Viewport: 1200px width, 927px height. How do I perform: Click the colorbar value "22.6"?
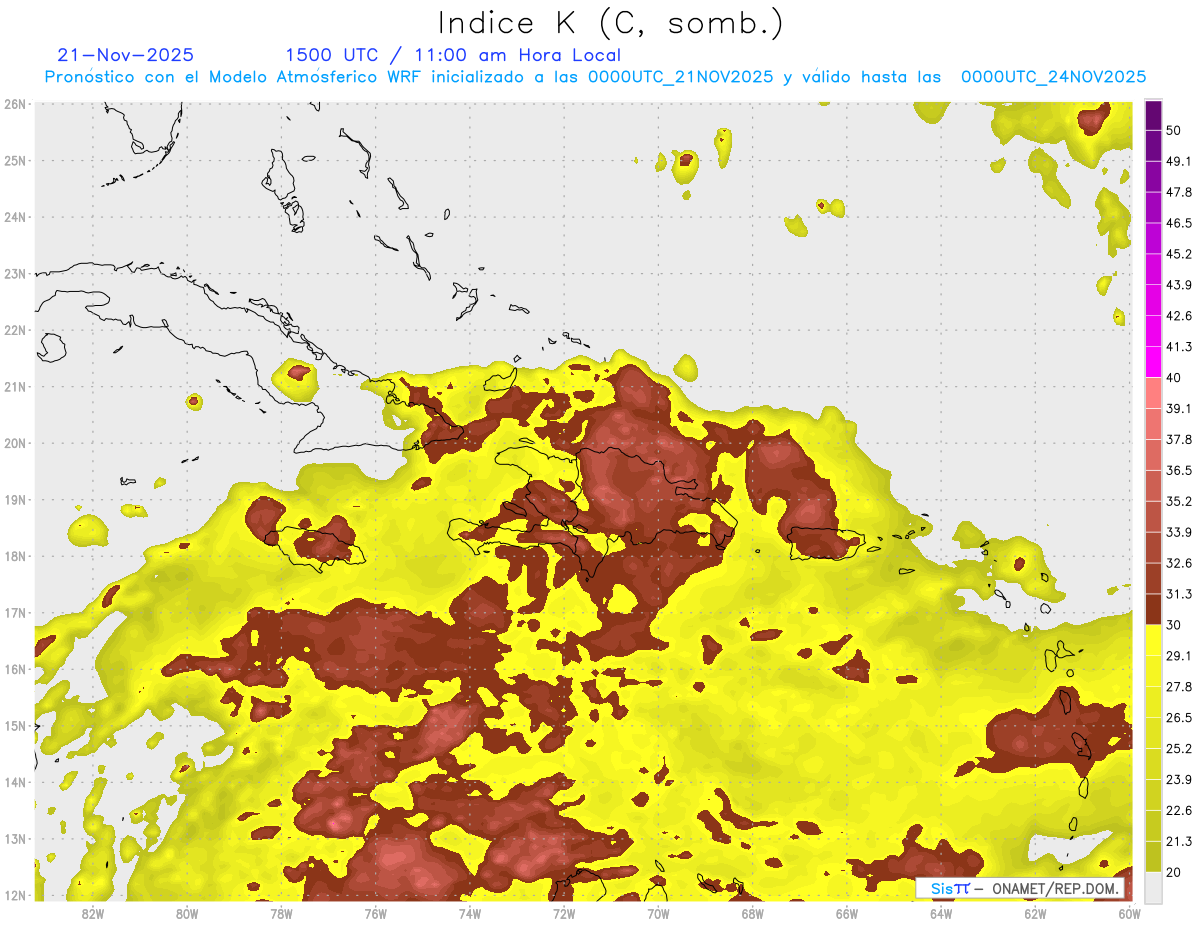[1179, 811]
